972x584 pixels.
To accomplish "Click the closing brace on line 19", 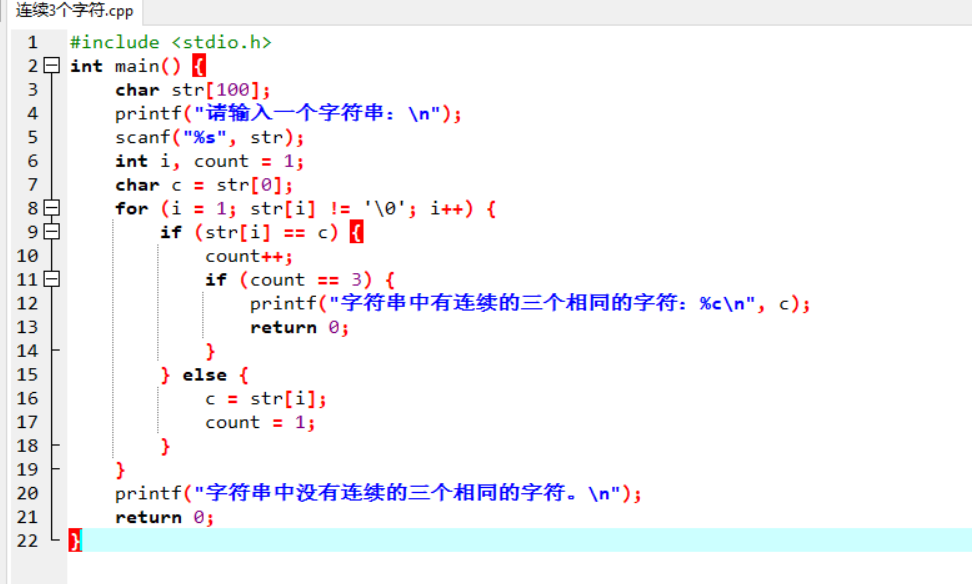I will point(120,470).
